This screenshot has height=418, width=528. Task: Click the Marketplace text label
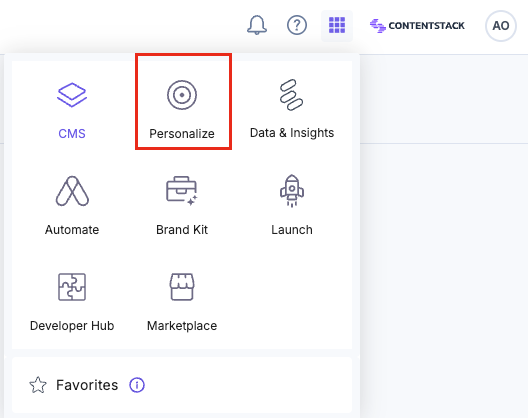tap(182, 326)
